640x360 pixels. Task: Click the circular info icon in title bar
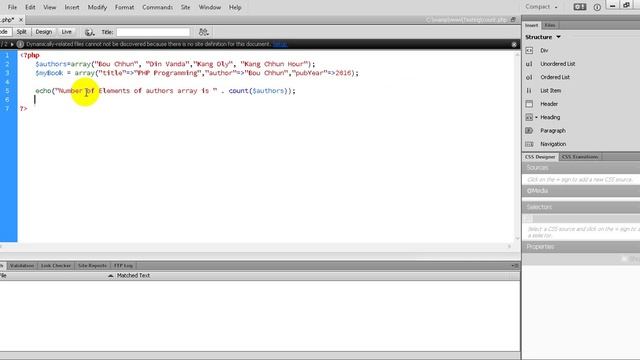pos(597,7)
